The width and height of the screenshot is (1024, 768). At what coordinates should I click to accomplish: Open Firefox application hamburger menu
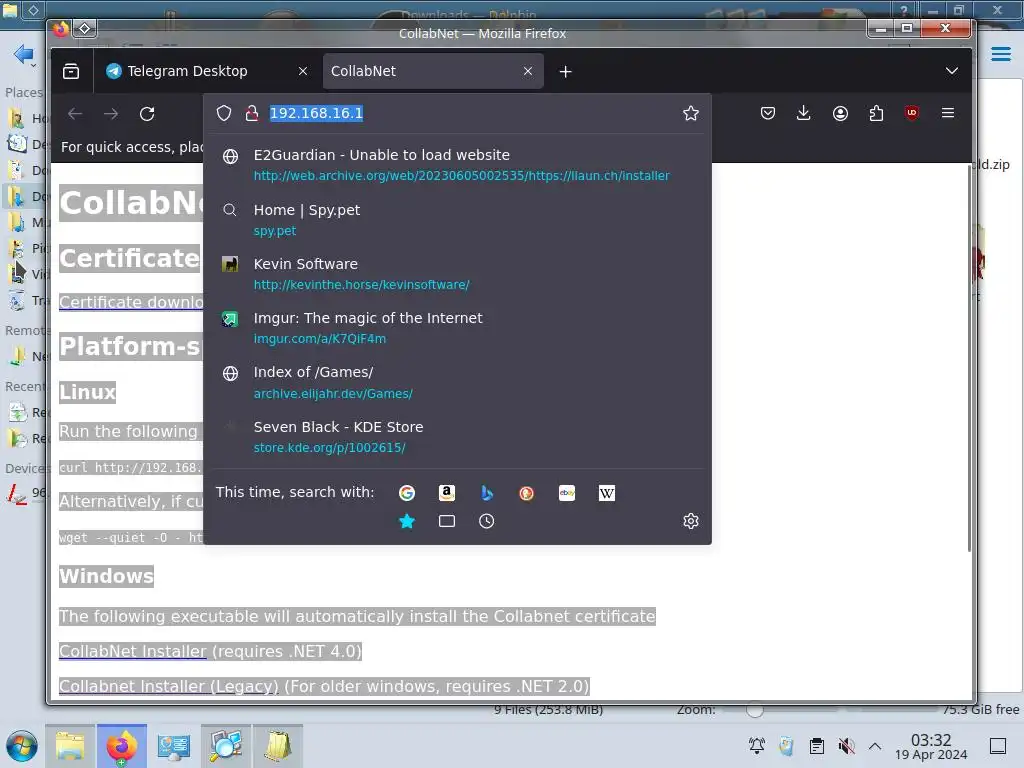click(948, 113)
